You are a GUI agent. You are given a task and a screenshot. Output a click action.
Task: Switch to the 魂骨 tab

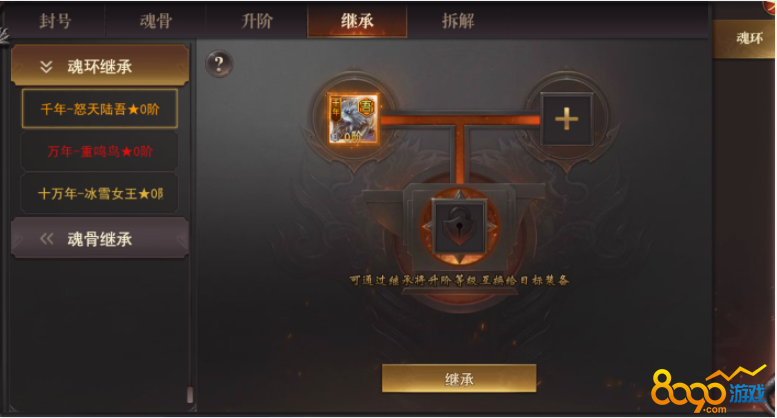tap(156, 21)
